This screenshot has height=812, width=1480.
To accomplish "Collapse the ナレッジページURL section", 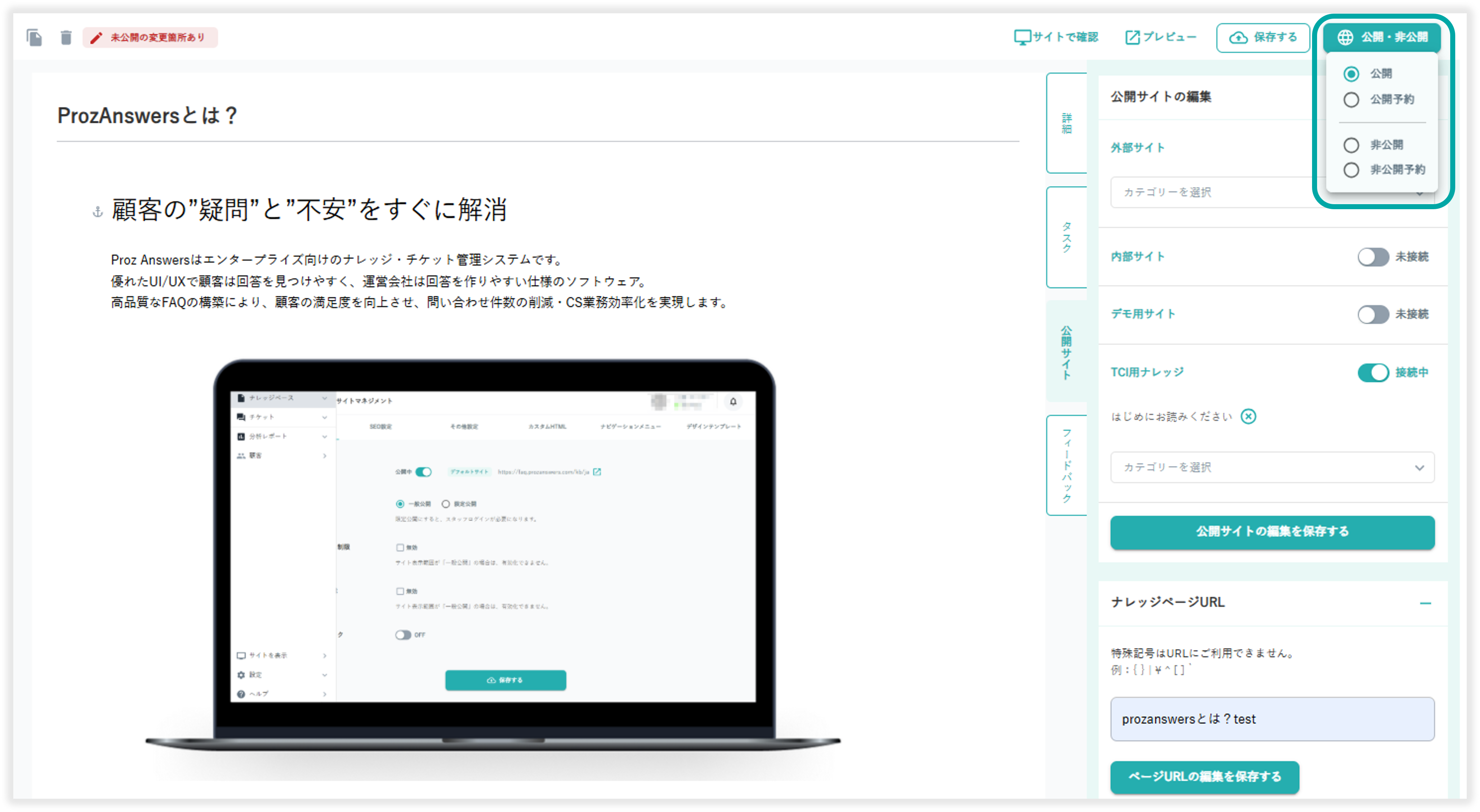I will point(1425,603).
